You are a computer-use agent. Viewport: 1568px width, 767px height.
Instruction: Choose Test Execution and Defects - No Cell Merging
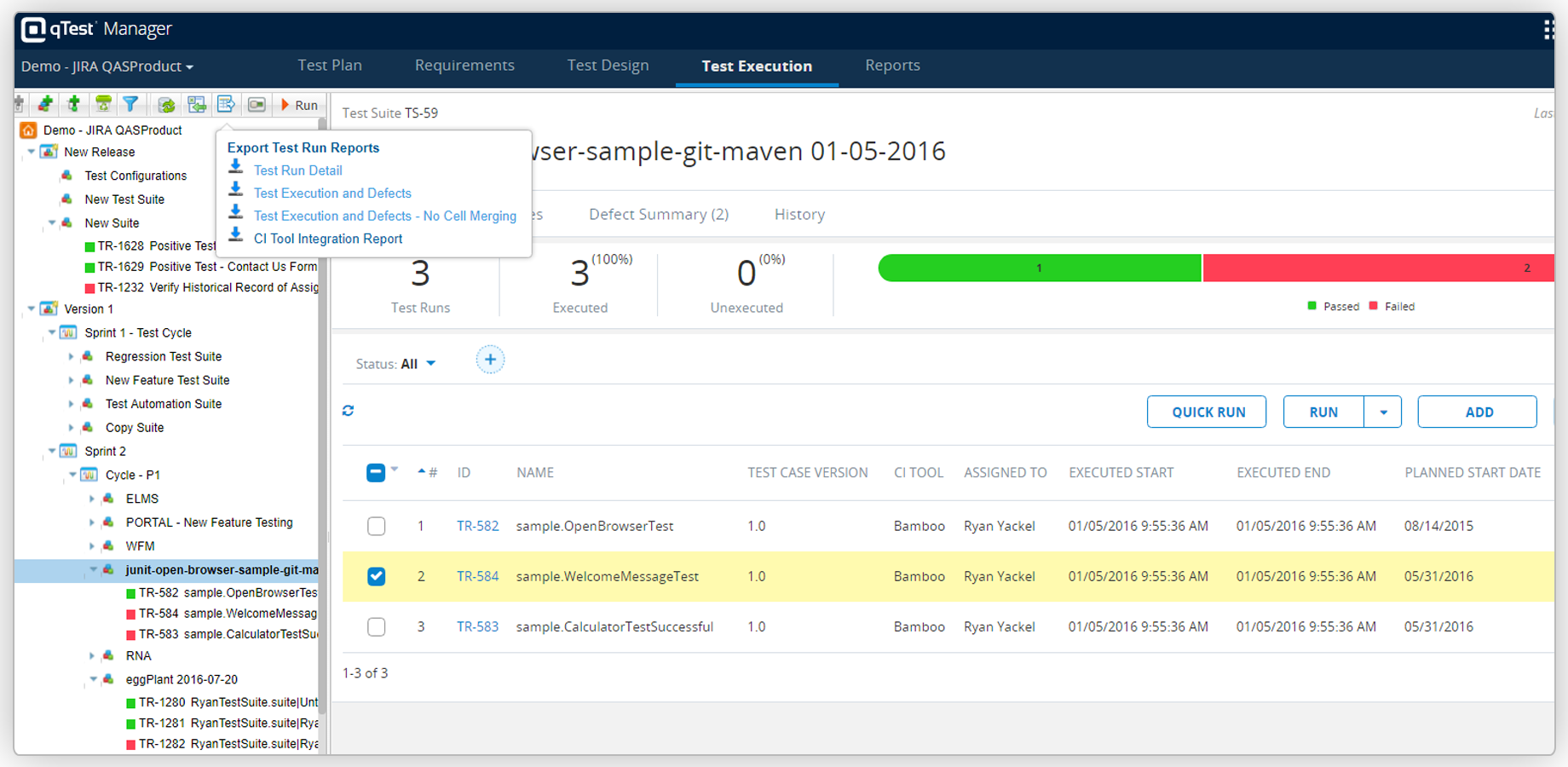[x=385, y=216]
